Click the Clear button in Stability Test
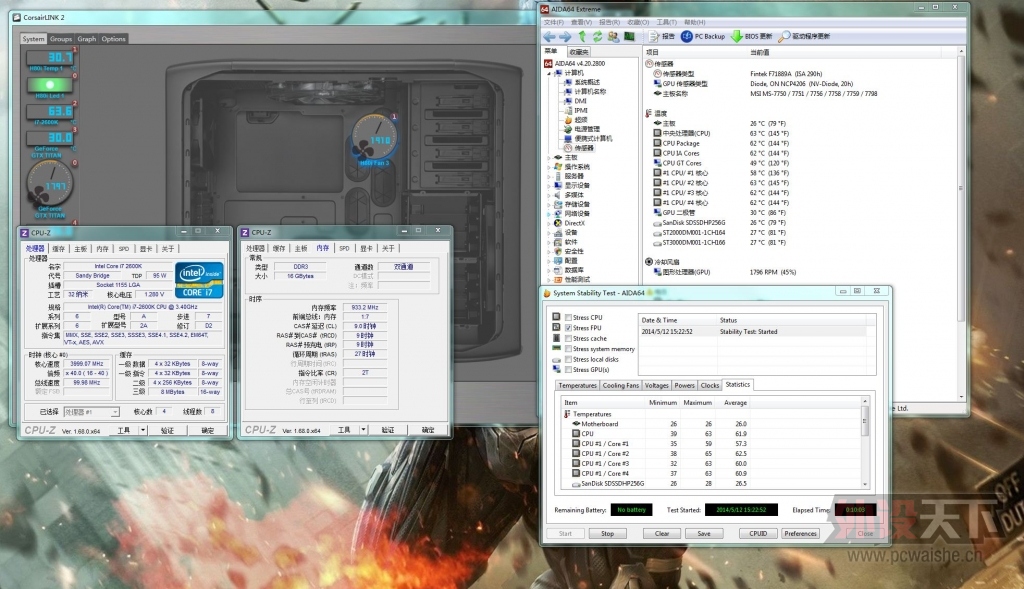Image resolution: width=1024 pixels, height=589 pixels. point(662,533)
